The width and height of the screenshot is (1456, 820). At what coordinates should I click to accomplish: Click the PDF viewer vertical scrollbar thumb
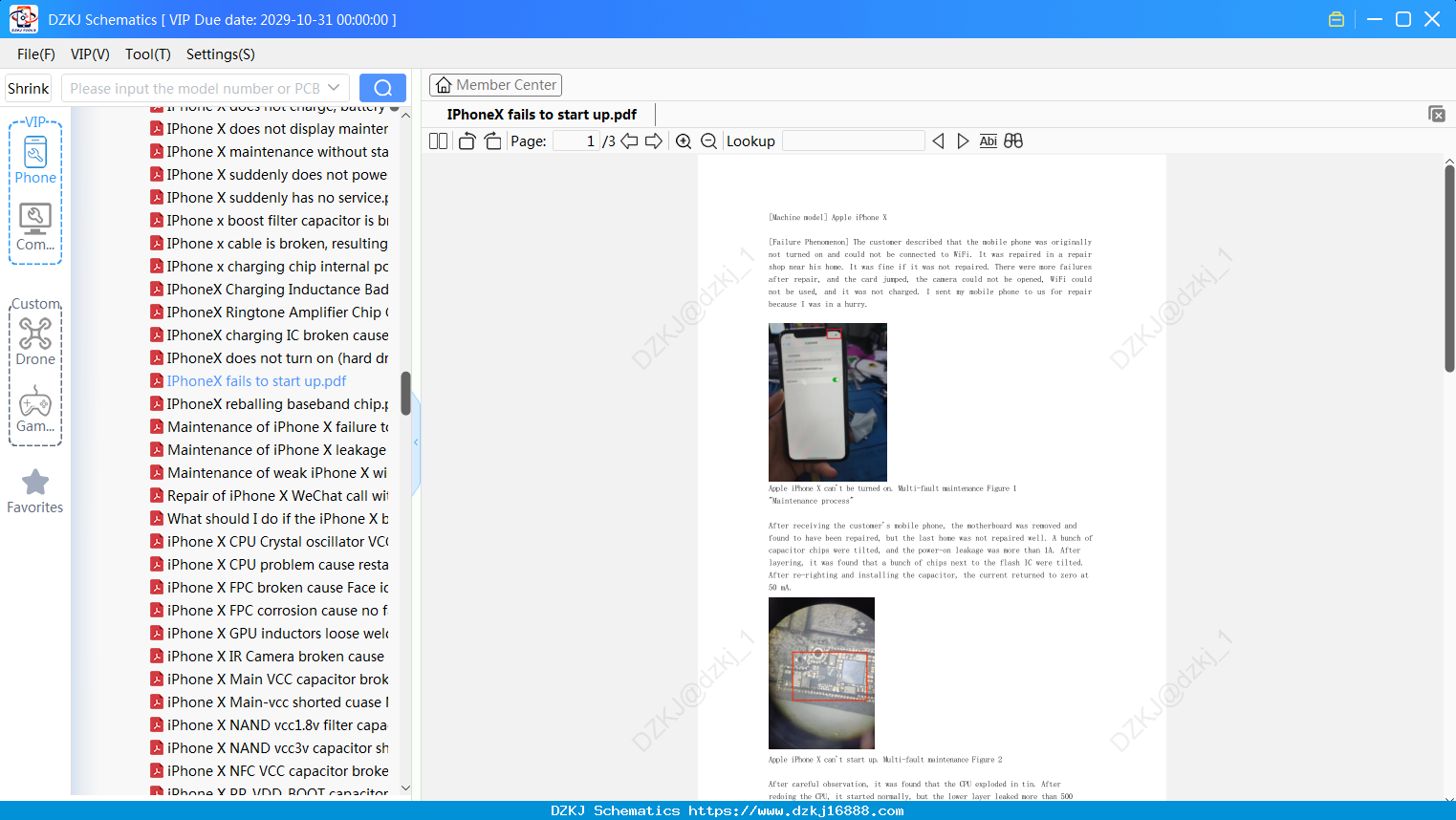[1449, 269]
